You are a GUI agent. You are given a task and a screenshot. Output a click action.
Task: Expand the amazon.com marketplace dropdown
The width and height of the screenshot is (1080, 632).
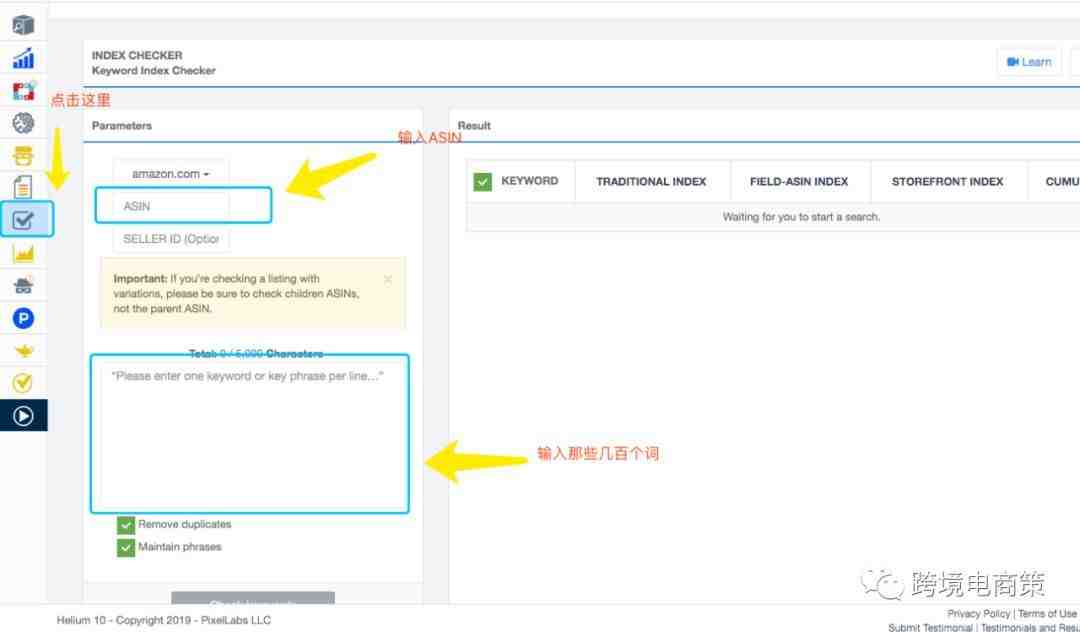(171, 174)
